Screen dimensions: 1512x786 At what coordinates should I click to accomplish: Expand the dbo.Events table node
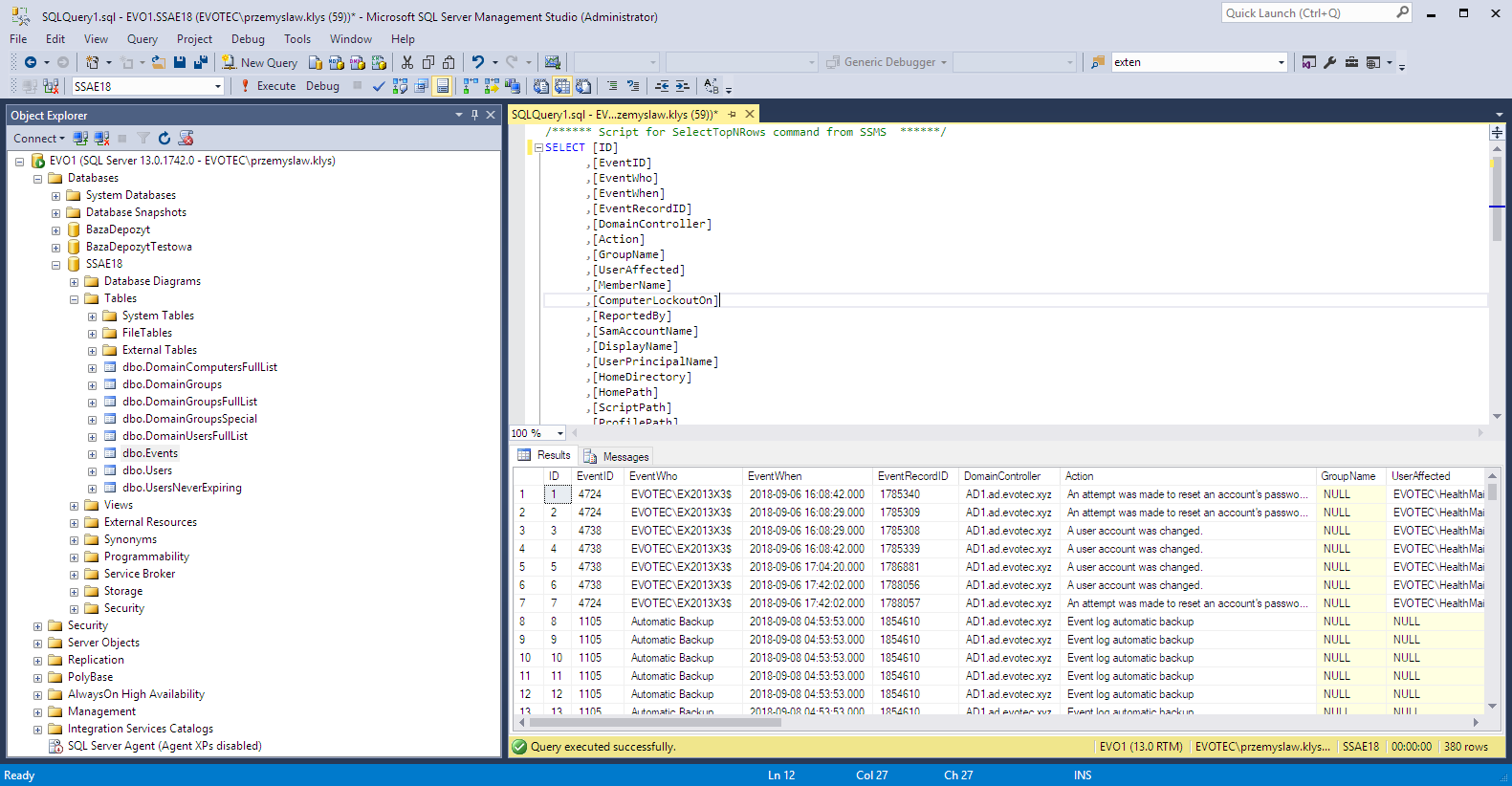[x=93, y=454]
